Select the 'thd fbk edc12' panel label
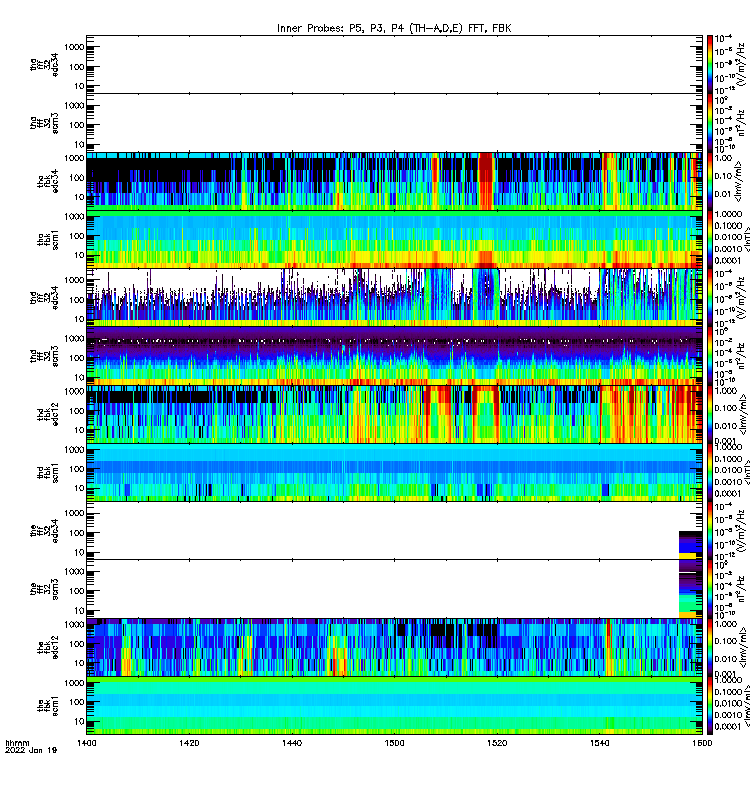 [x=48, y=414]
